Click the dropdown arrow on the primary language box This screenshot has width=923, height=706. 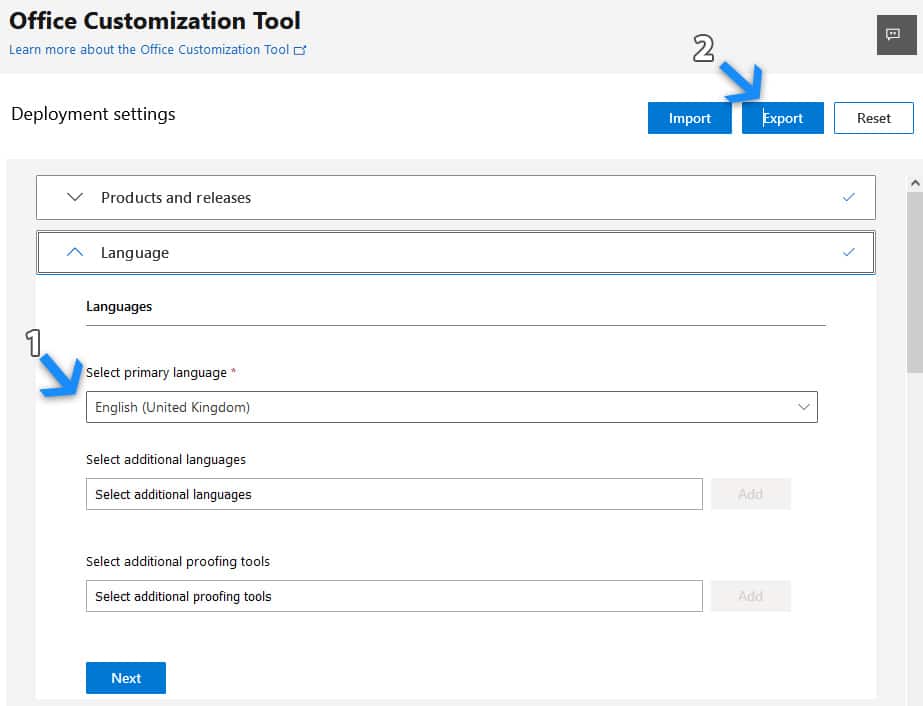pyautogui.click(x=803, y=406)
